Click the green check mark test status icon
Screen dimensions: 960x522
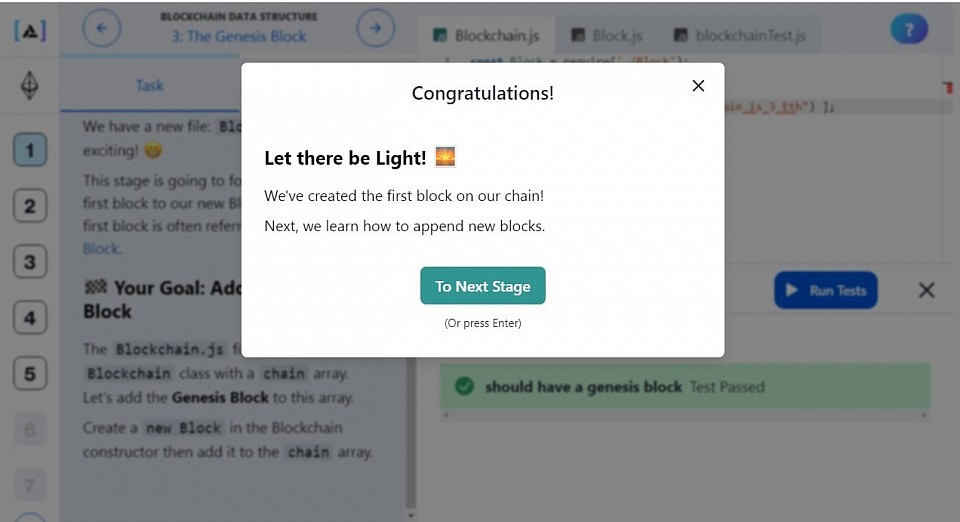click(x=465, y=386)
